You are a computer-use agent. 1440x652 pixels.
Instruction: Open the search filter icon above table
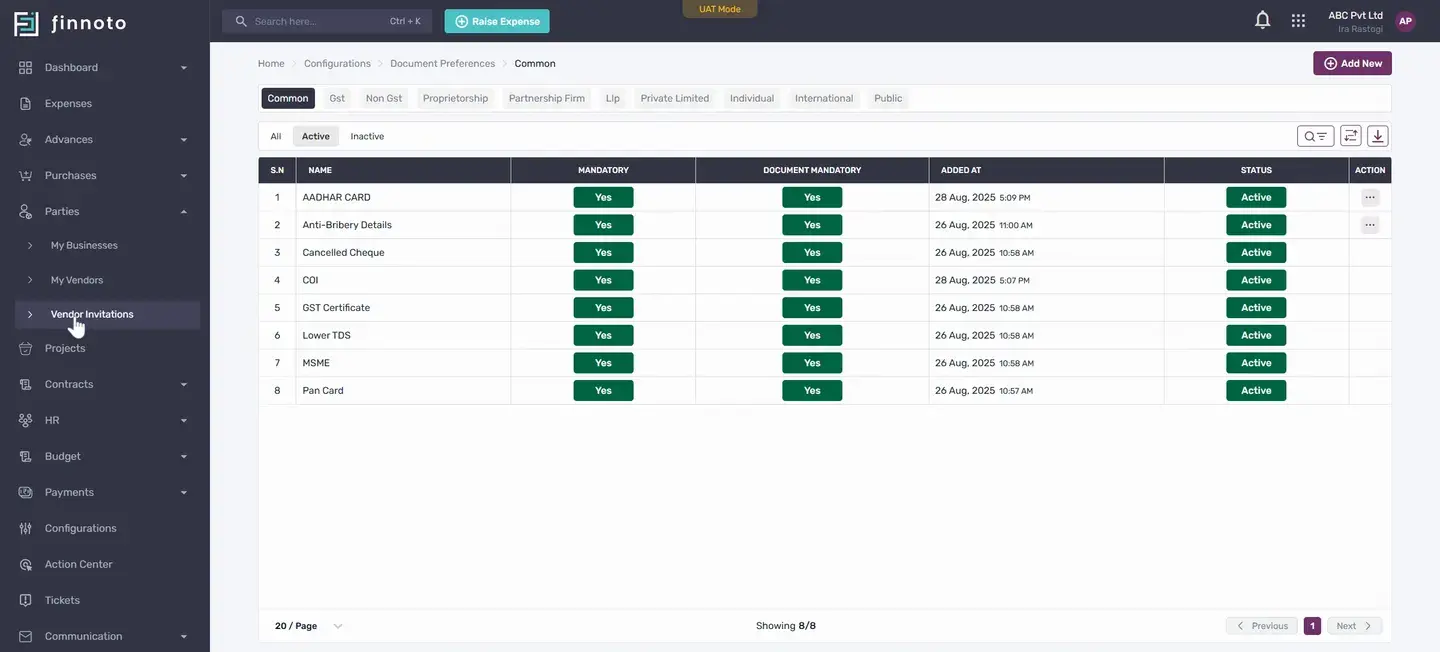[1315, 136]
